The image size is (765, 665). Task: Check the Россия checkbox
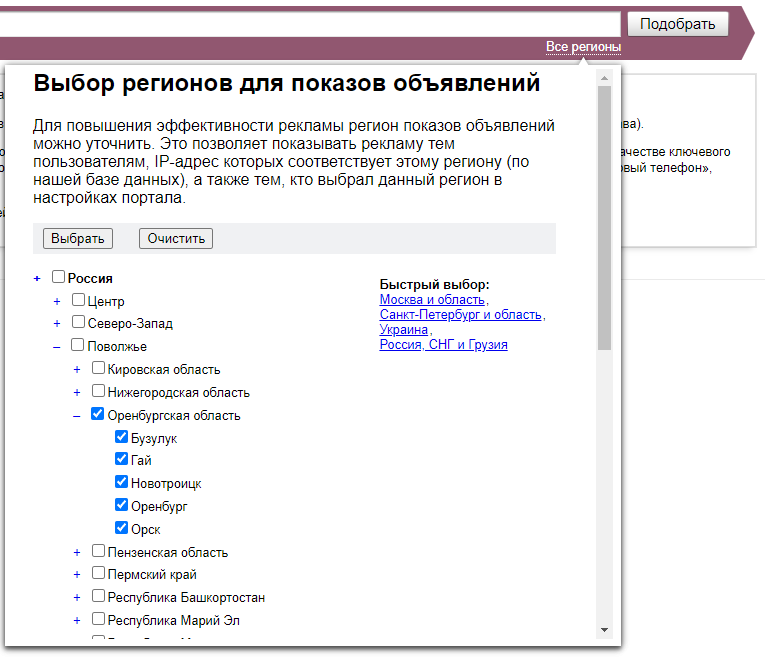click(58, 278)
